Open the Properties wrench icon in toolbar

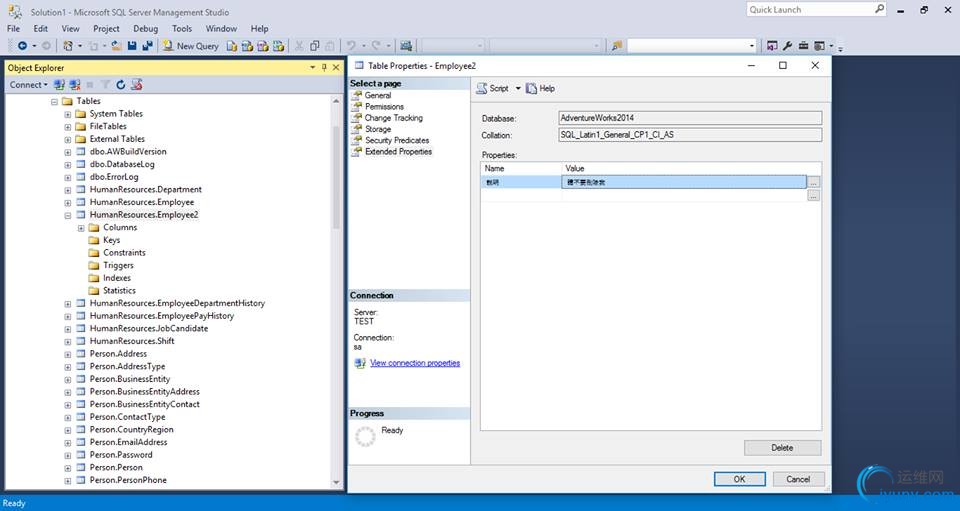point(787,46)
